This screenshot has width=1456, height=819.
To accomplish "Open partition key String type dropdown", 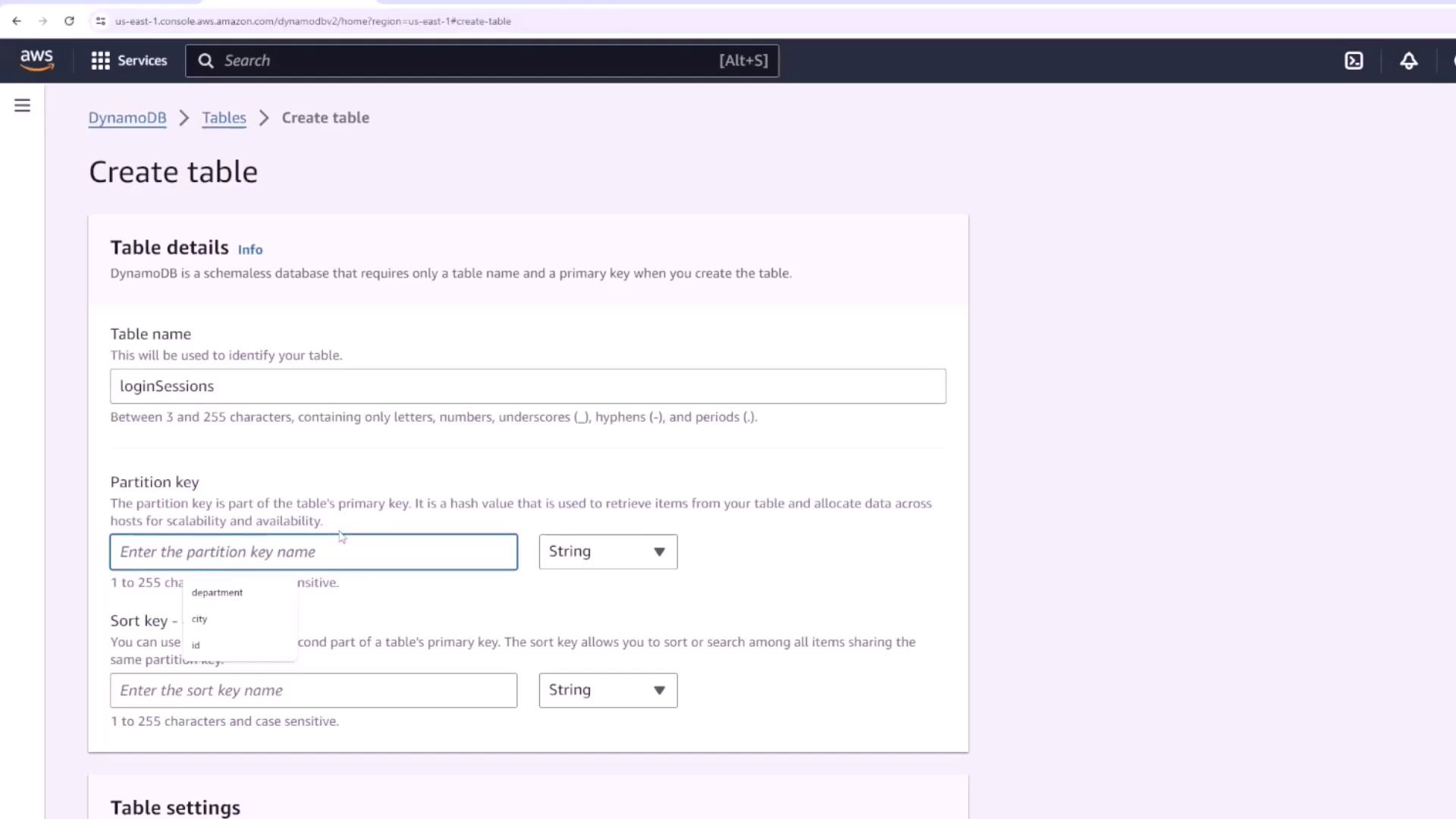I will [x=607, y=552].
